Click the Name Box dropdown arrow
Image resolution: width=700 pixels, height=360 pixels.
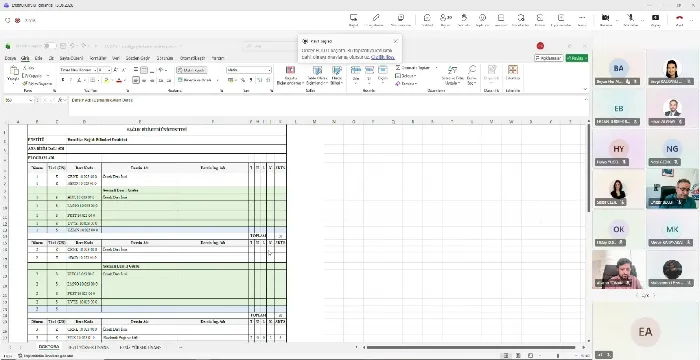[x=31, y=100]
